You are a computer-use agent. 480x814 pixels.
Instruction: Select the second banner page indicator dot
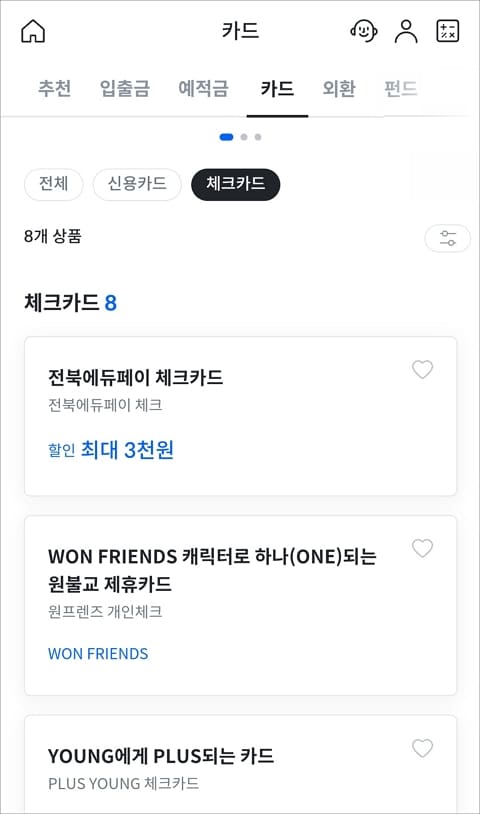(244, 137)
